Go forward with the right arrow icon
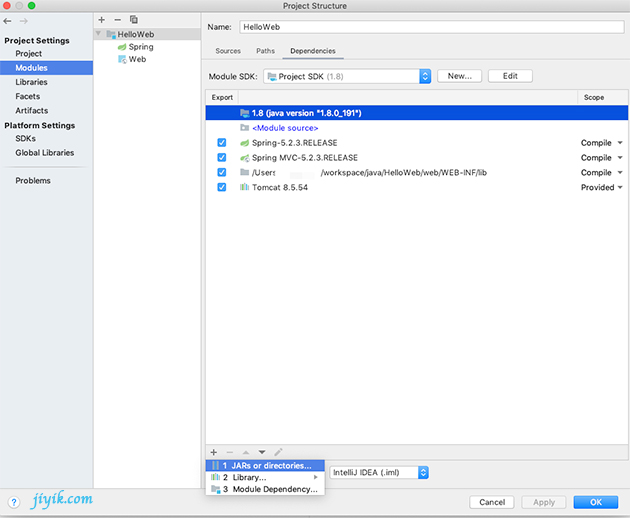This screenshot has height=518, width=630. click(24, 21)
